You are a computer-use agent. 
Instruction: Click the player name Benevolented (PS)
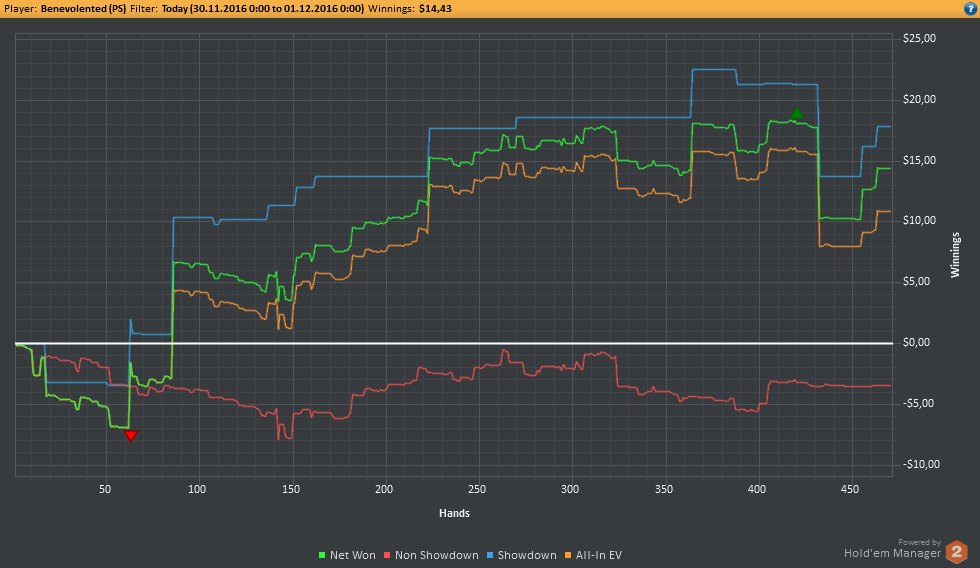[83, 8]
